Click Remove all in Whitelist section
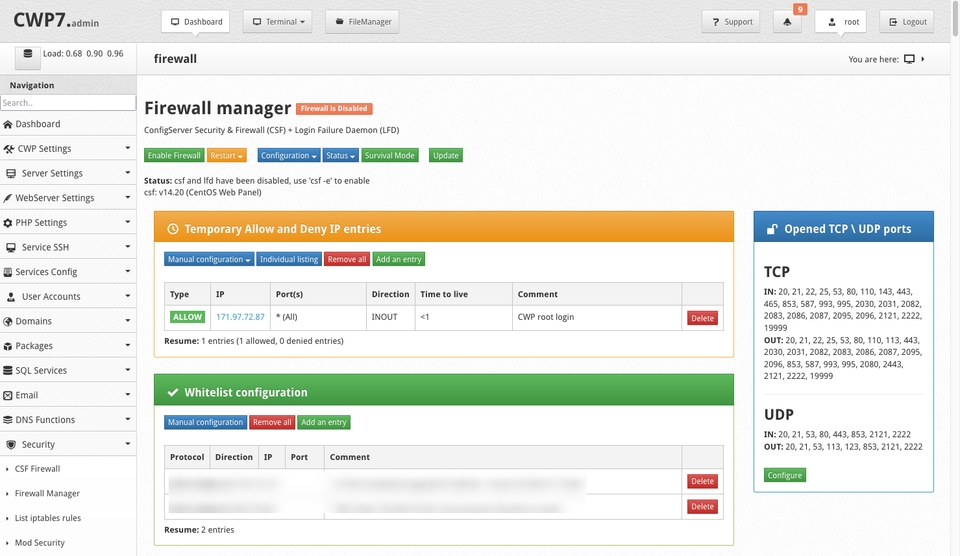 tap(272, 423)
